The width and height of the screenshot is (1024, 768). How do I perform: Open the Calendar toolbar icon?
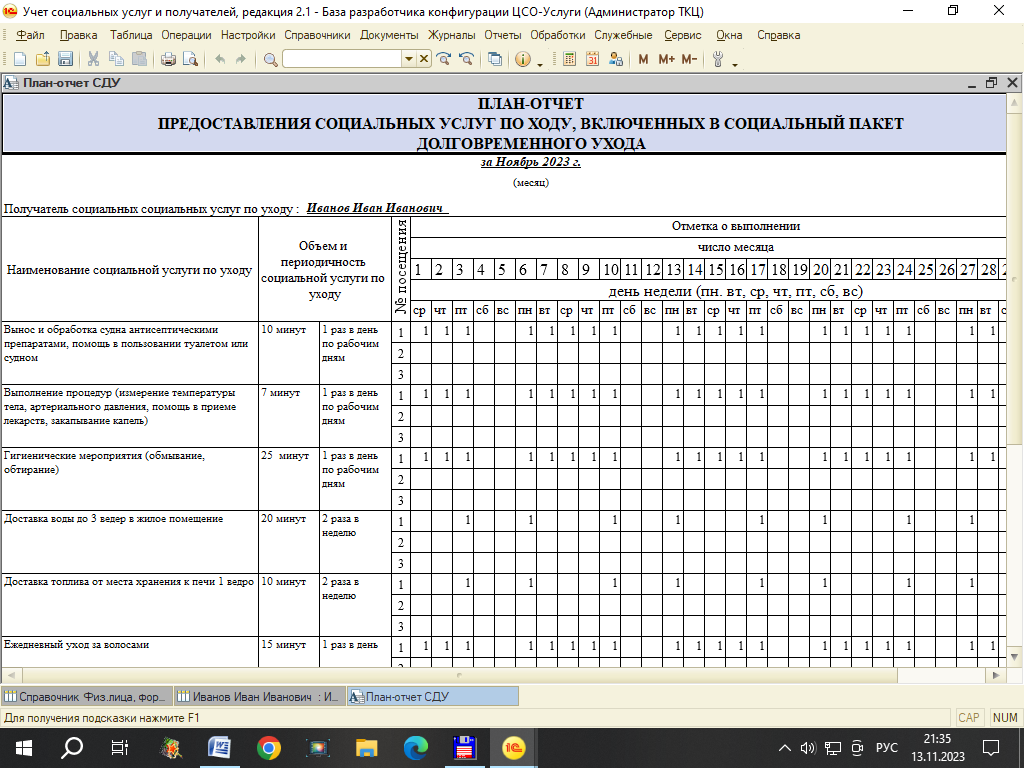click(x=592, y=59)
